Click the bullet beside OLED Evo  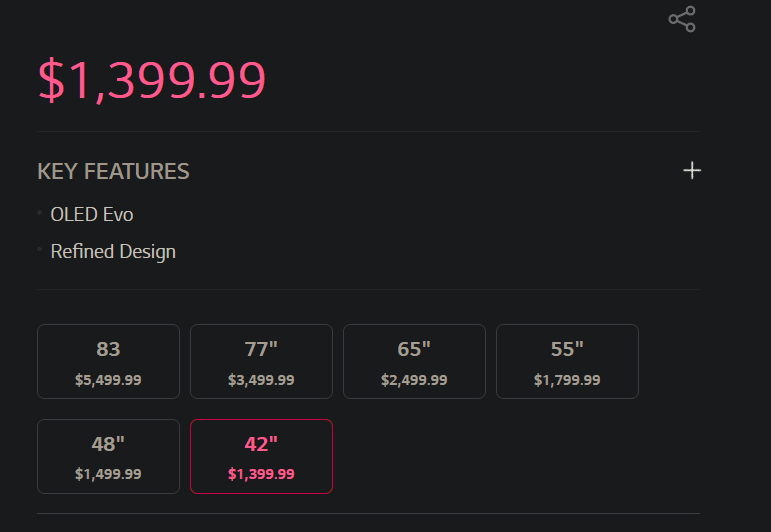39,213
